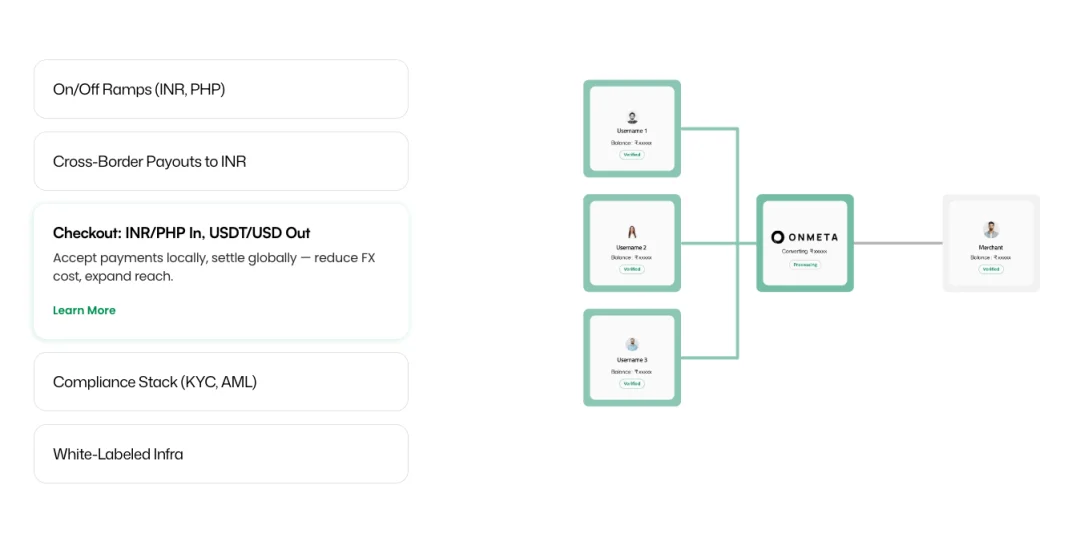This screenshot has width=1080, height=550.
Task: Follow the Learn More link
Action: click(84, 310)
